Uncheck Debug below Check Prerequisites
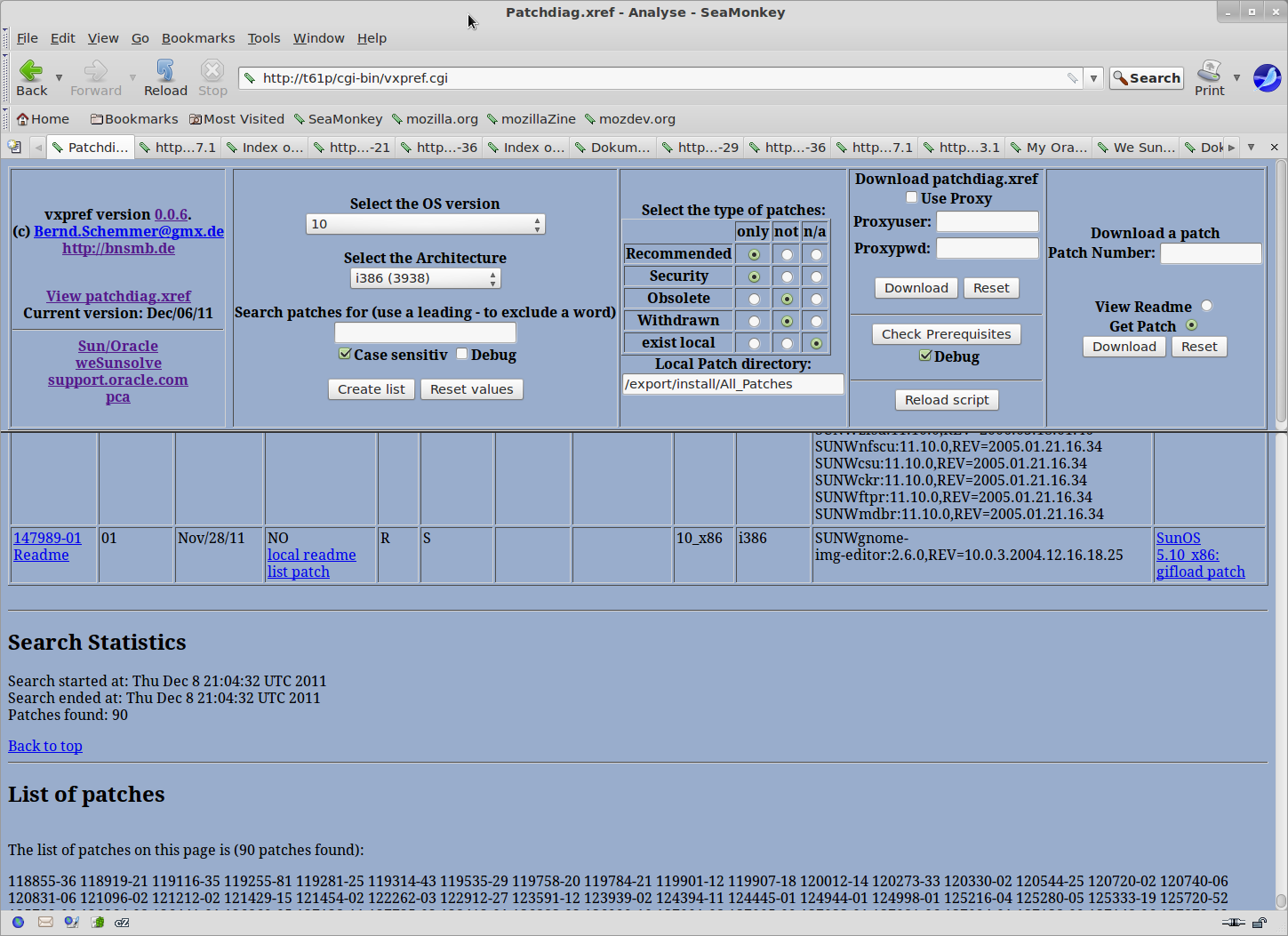This screenshot has width=1288, height=936. click(925, 356)
